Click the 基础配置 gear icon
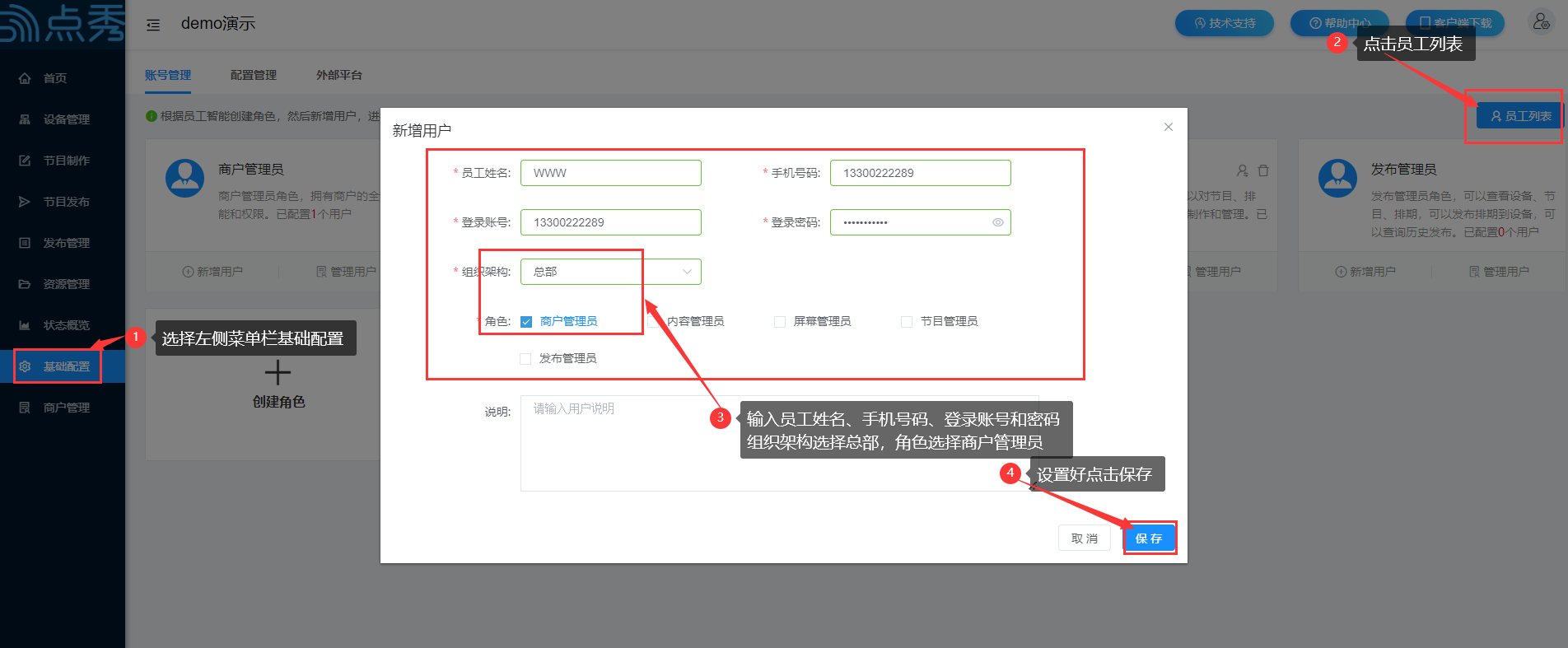1568x648 pixels. [25, 366]
